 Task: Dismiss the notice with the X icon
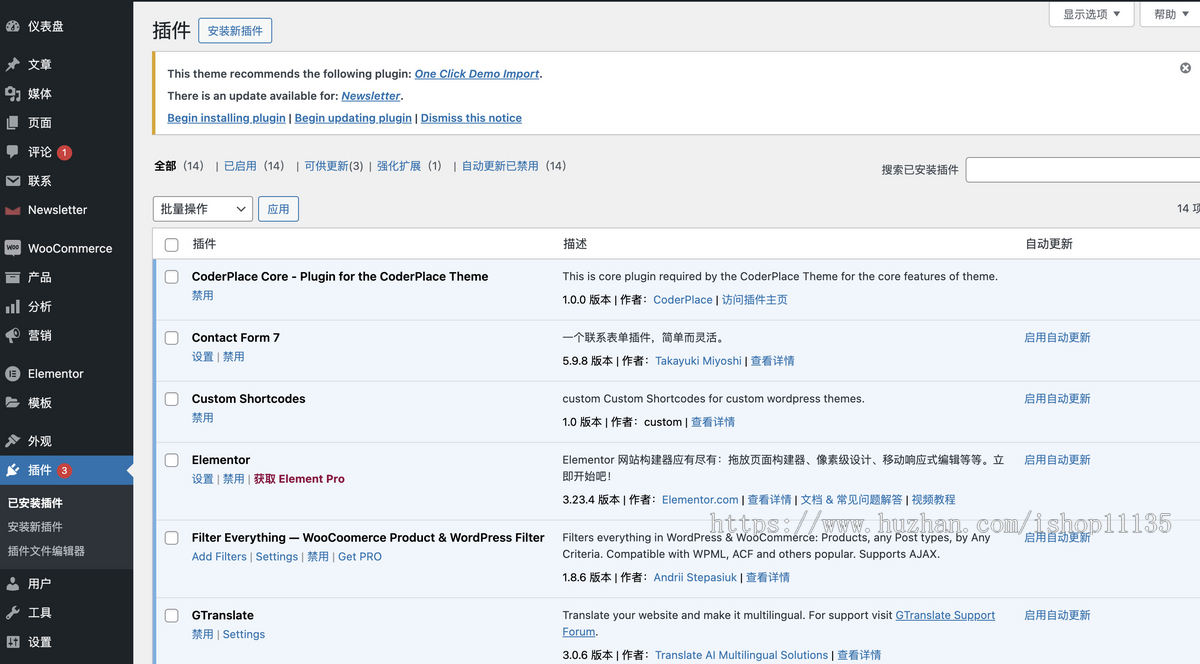coord(1185,68)
